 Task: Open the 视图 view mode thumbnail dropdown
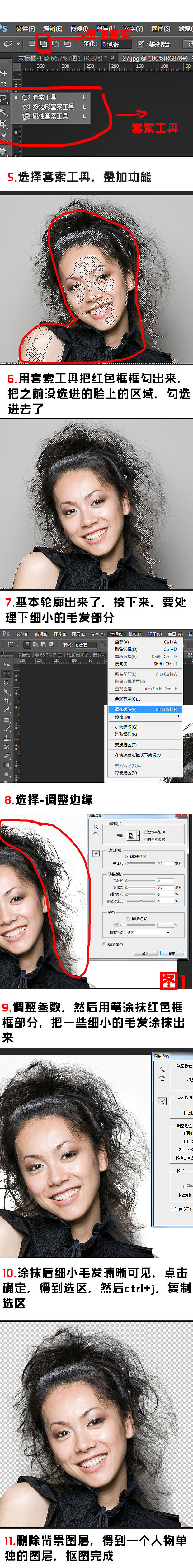tap(132, 836)
